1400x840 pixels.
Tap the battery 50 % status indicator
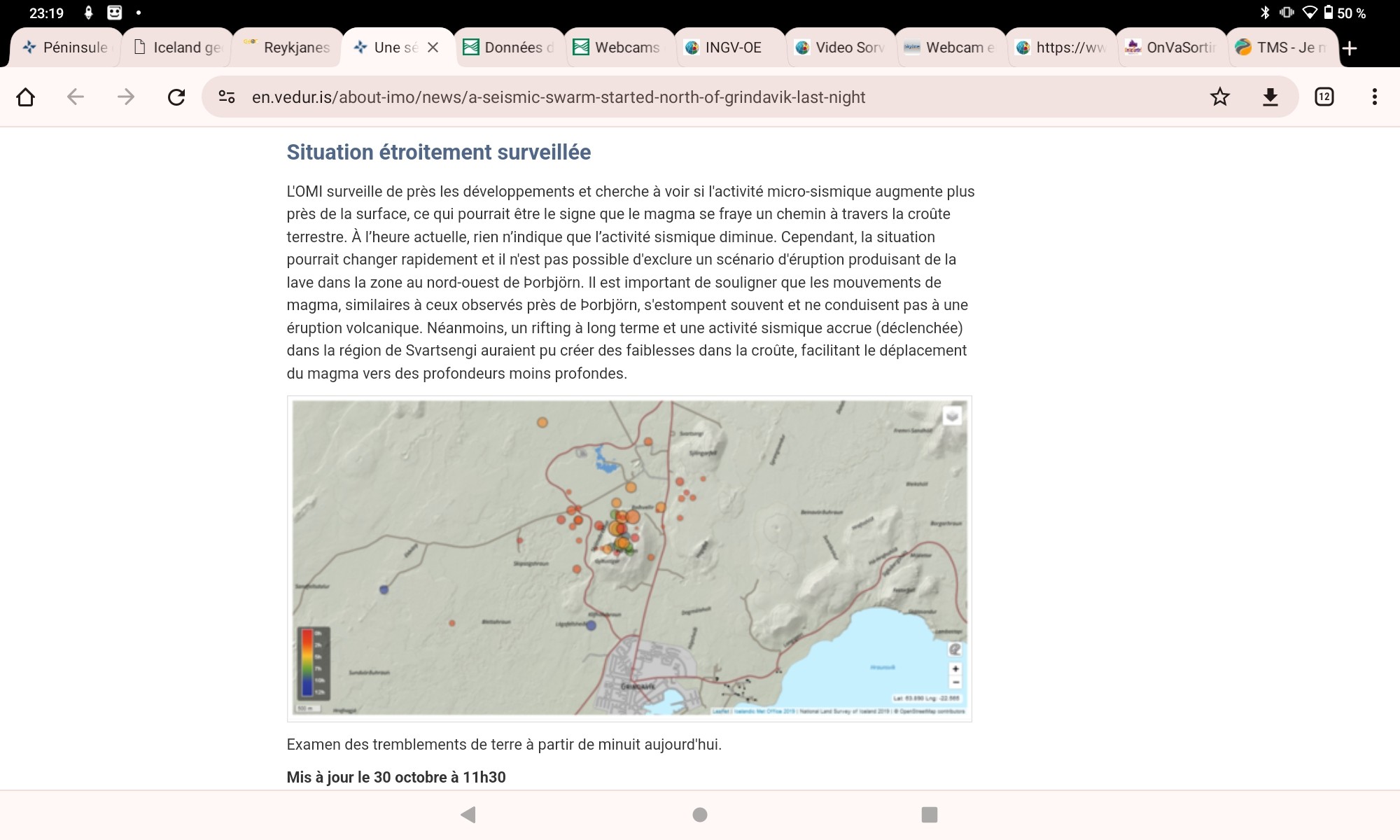(x=1345, y=13)
